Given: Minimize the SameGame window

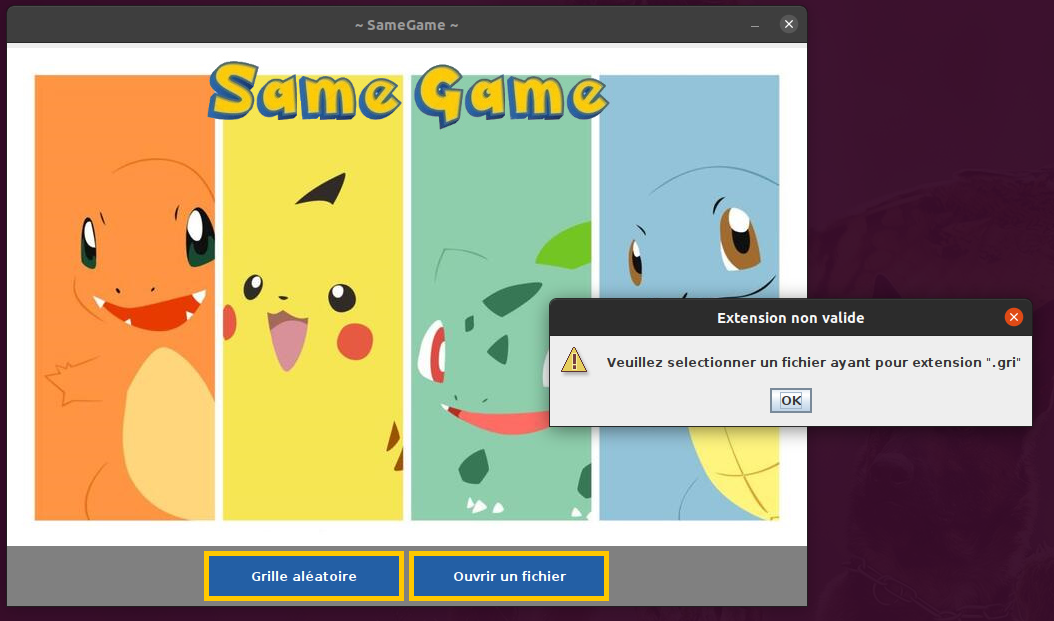Looking at the screenshot, I should pyautogui.click(x=755, y=25).
